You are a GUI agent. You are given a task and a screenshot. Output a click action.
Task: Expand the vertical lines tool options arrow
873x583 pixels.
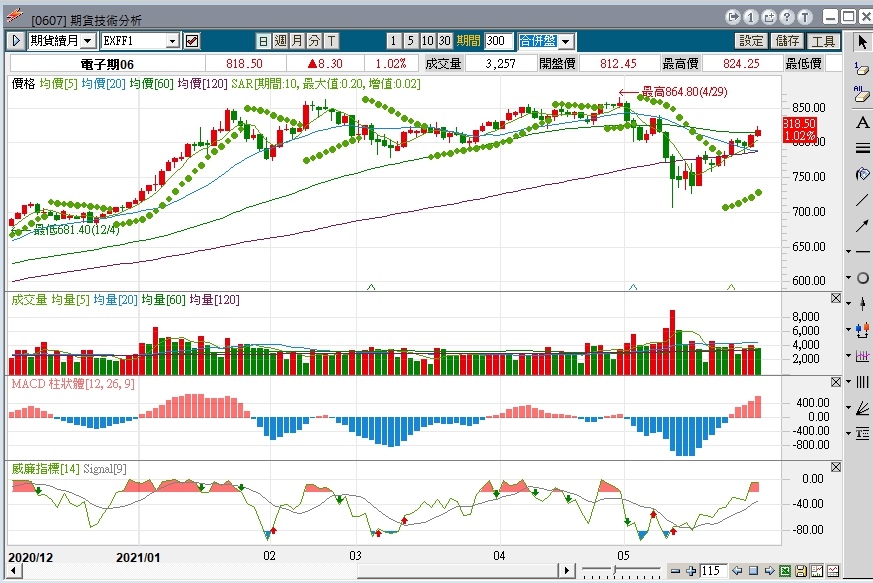click(849, 381)
